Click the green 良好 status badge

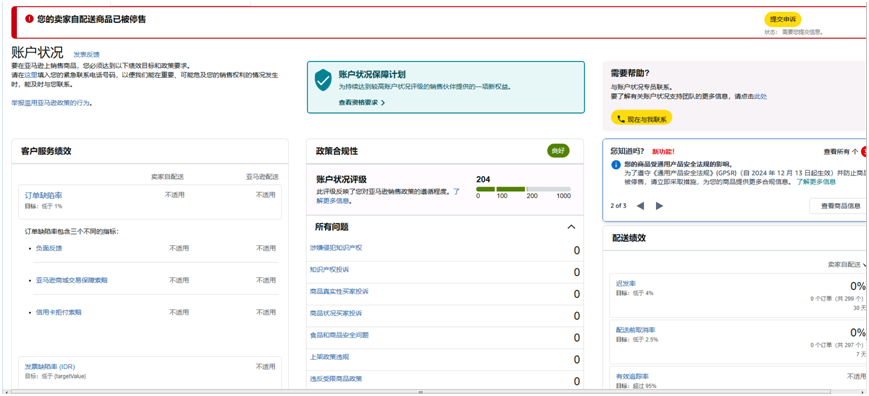click(x=558, y=151)
